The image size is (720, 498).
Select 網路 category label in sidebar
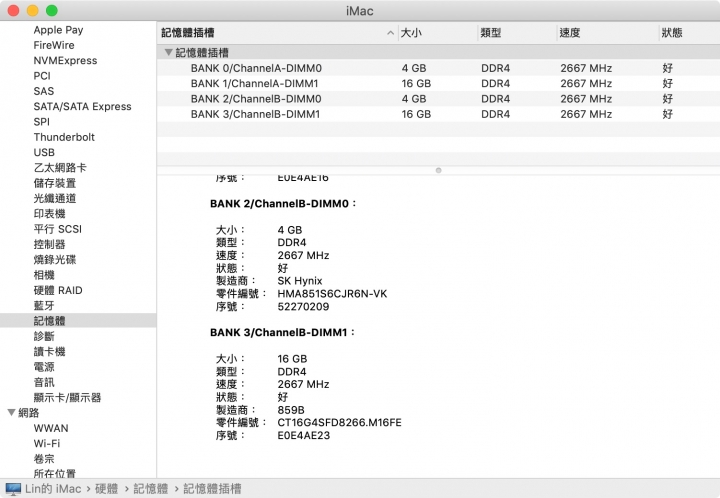point(28,413)
